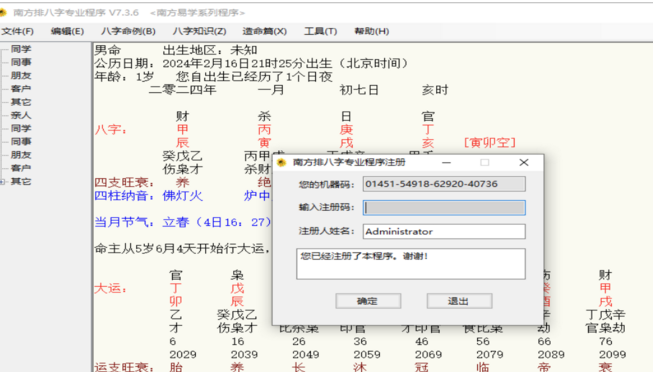Click the 初七日 day heading
This screenshot has height=372, width=653.
click(359, 90)
